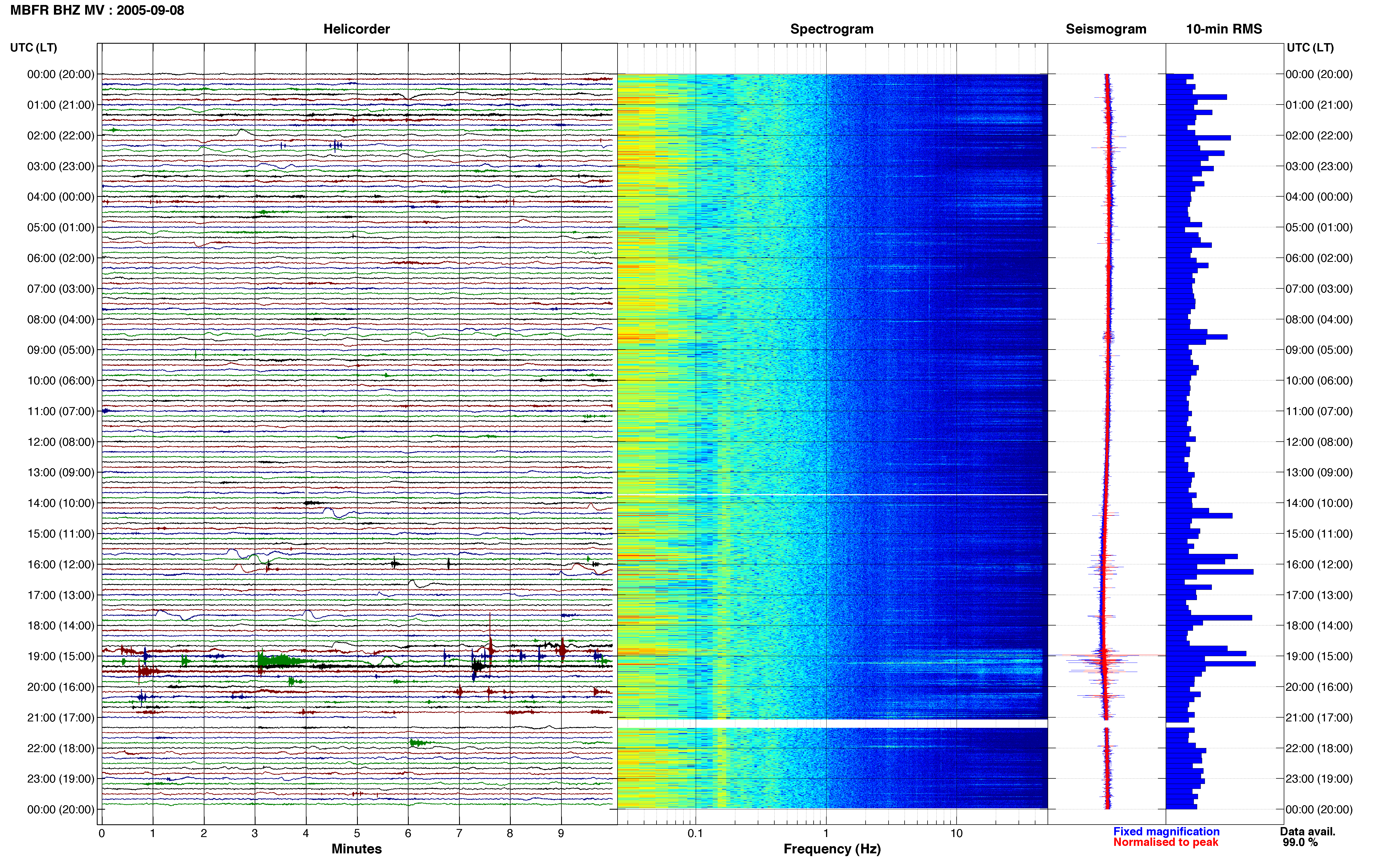
Task: Click the right-side 19:00 (15:00) time label
Action: (x=1319, y=656)
